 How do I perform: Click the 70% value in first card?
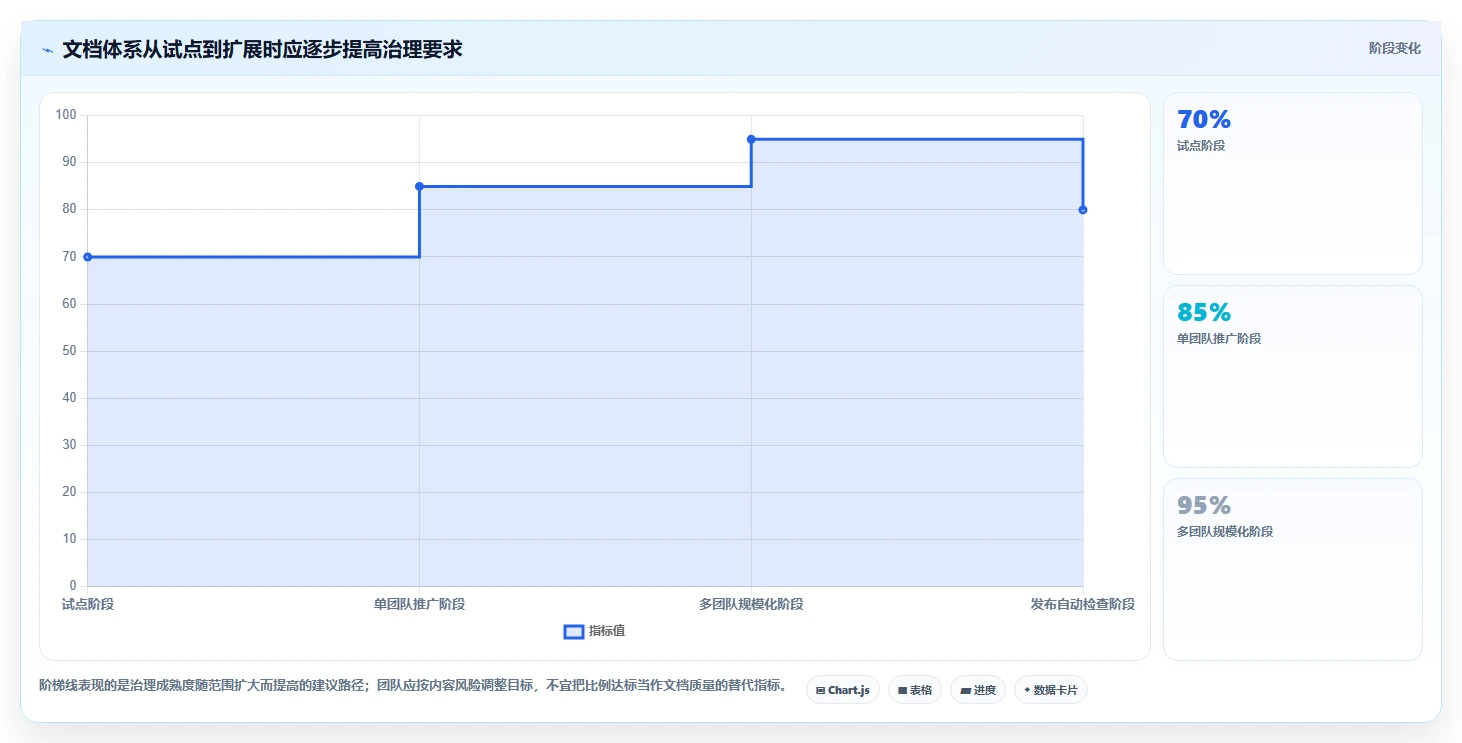1204,120
